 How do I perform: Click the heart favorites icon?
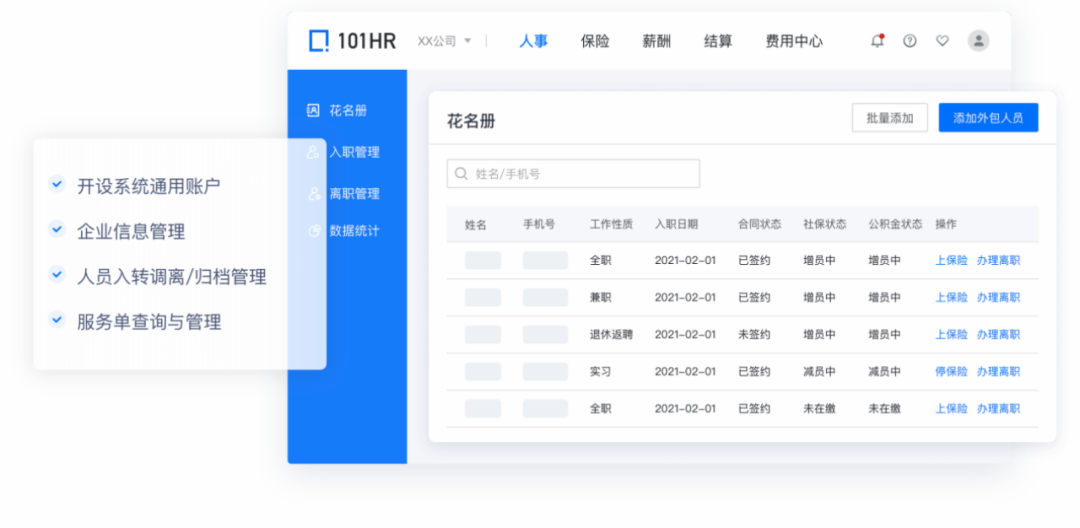[x=942, y=41]
